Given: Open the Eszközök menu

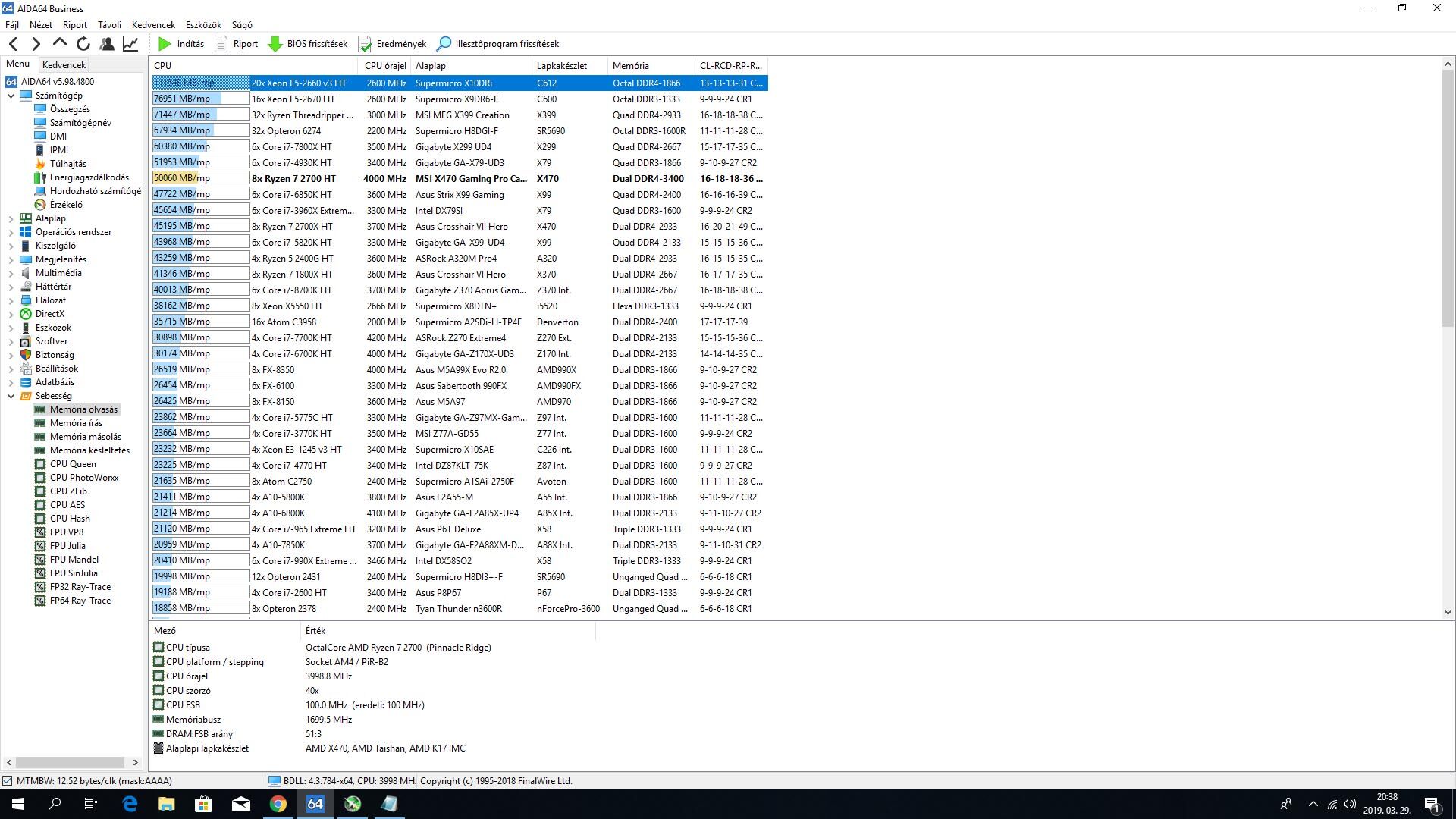Looking at the screenshot, I should 202,25.
